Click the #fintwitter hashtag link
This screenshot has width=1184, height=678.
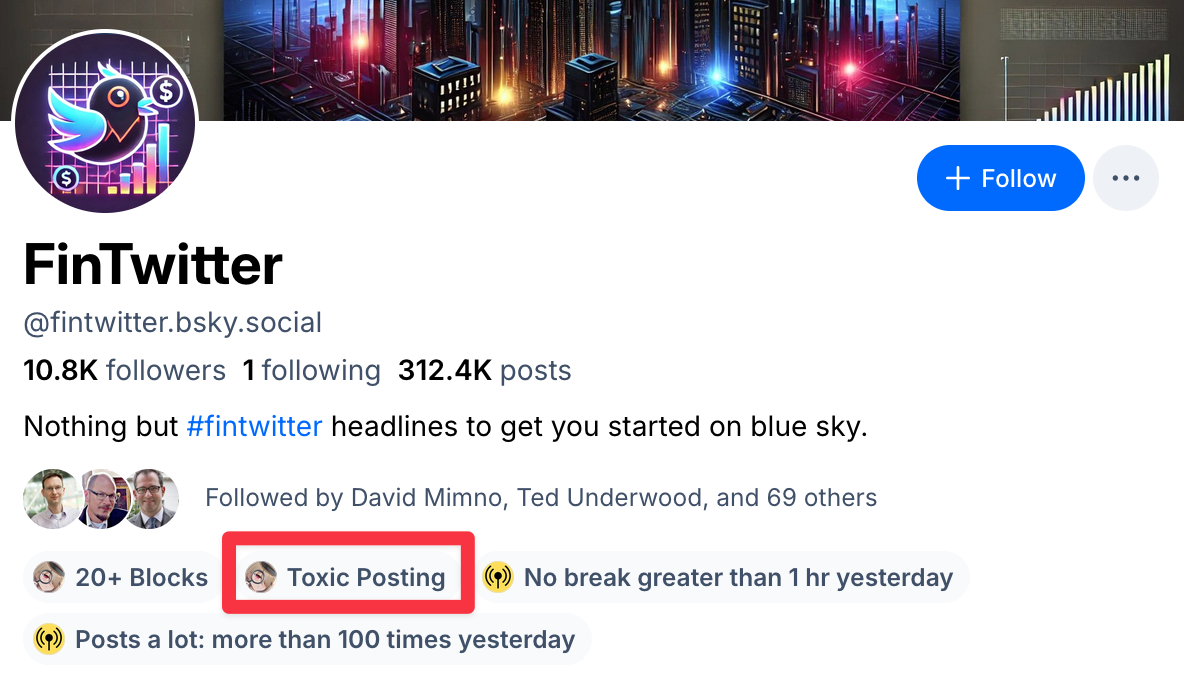pos(254,427)
